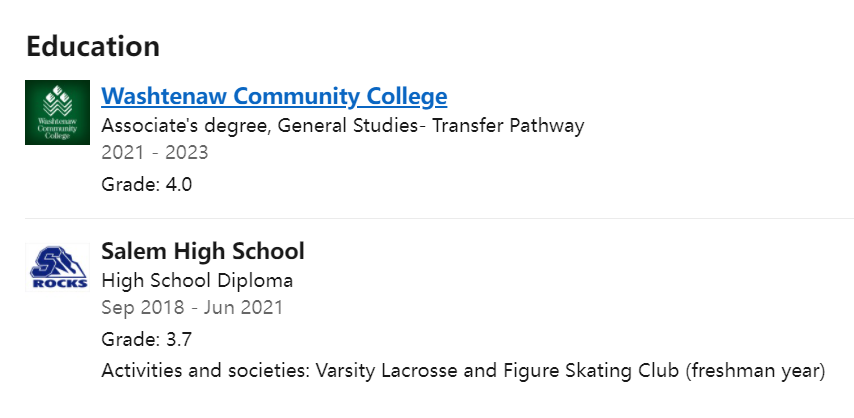Select the Salem High School title
Screen dimensions: 854x418
pyautogui.click(x=202, y=251)
